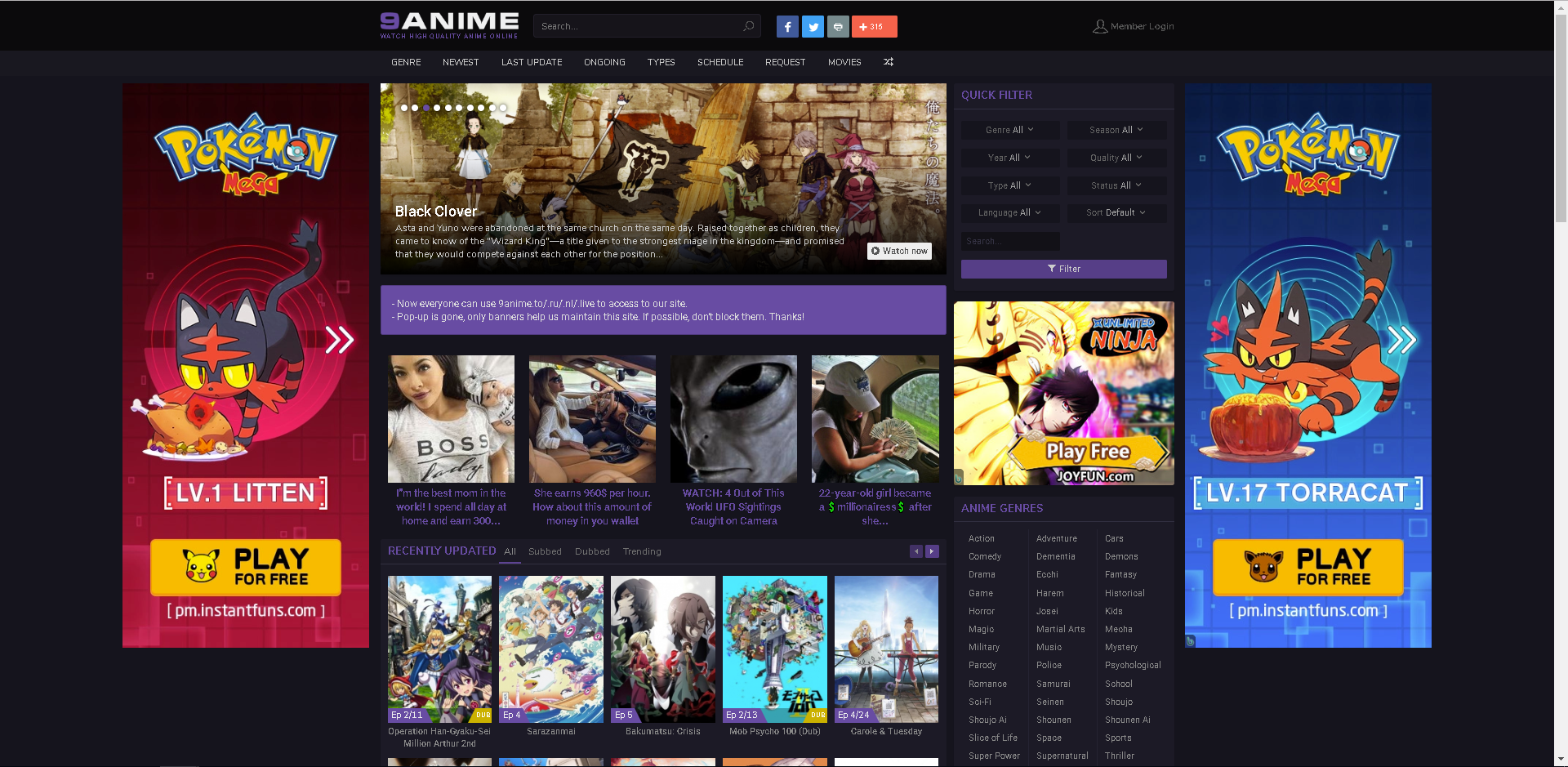Open the Sort Default dropdown
Screen dimensions: 1568x767
click(1116, 212)
